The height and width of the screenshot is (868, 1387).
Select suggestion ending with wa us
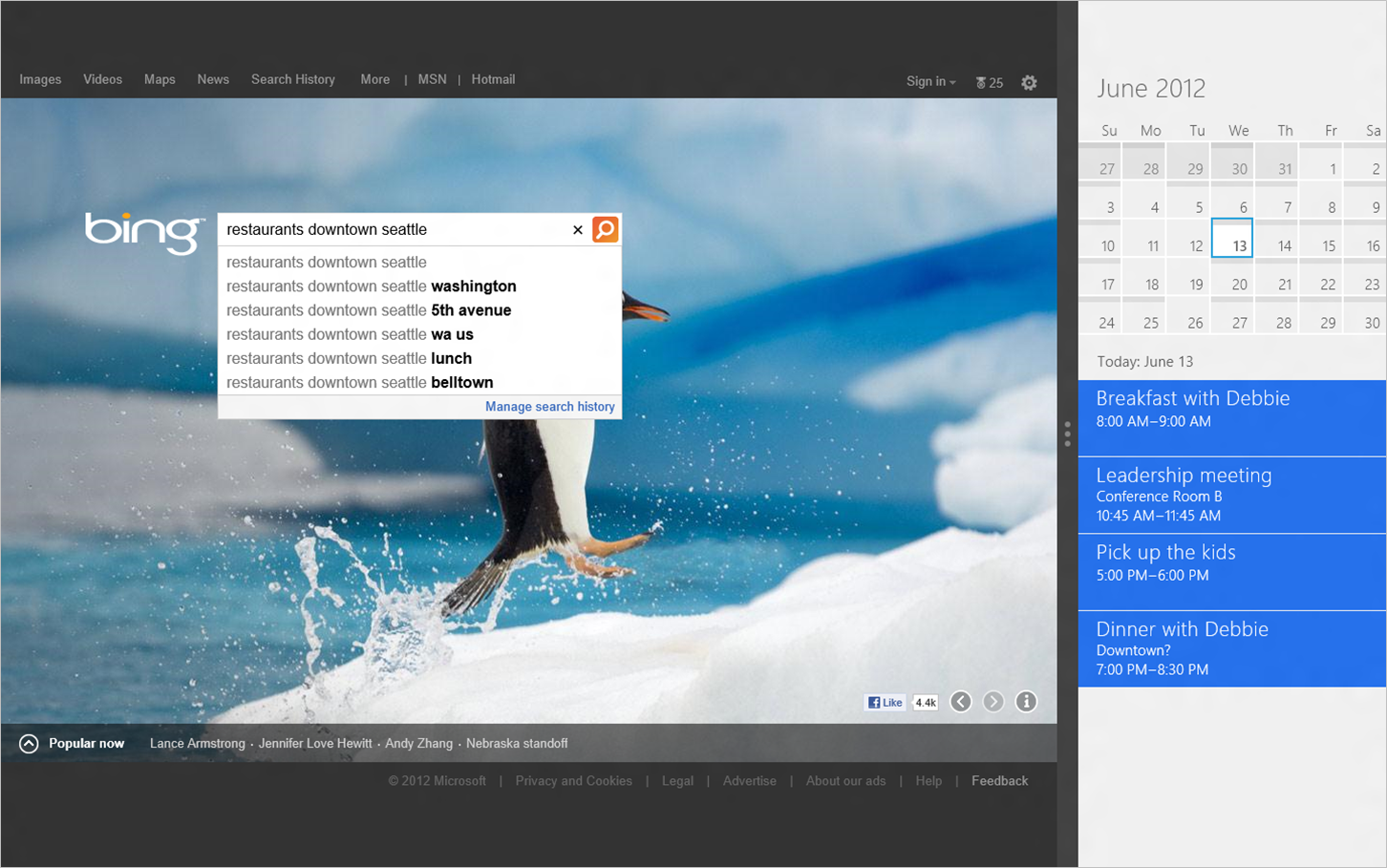(419, 334)
